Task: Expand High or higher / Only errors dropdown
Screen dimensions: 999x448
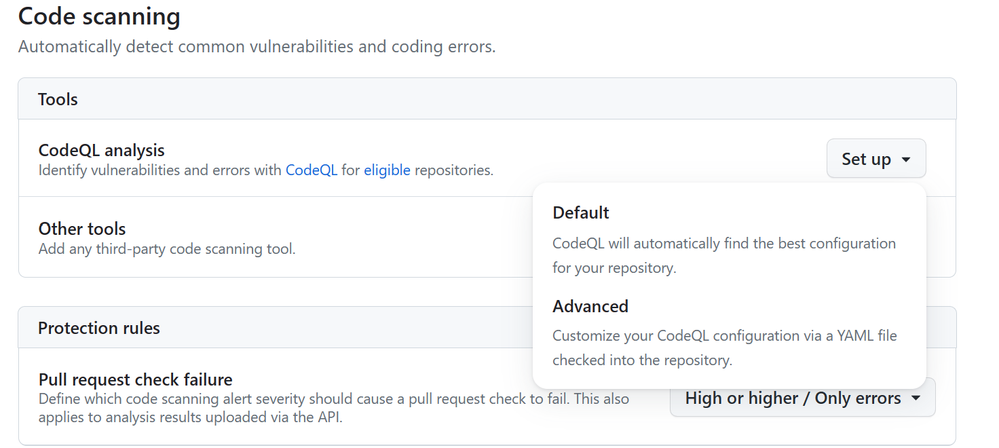Action: click(x=803, y=398)
